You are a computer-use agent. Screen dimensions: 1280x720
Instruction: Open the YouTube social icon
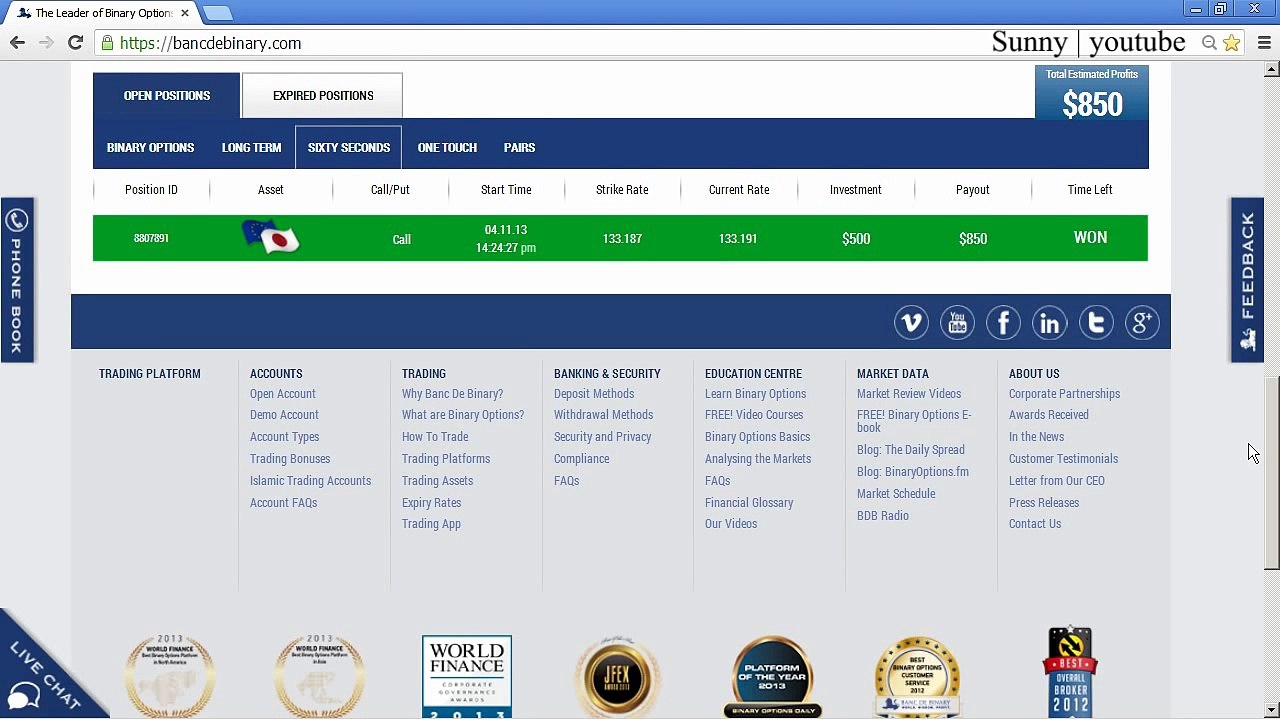[957, 323]
